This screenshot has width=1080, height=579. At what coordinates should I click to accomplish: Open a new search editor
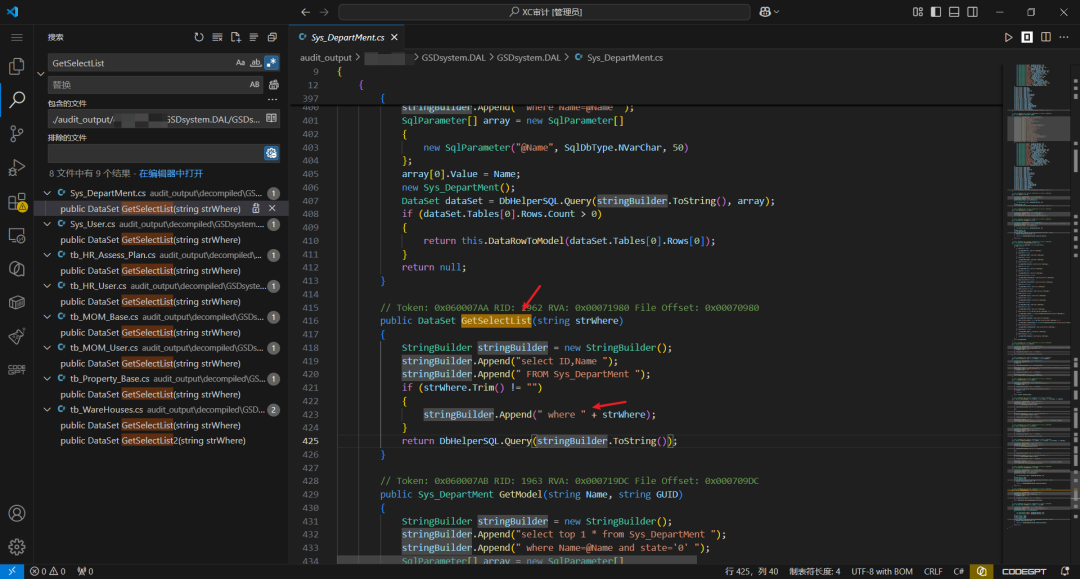pyautogui.click(x=236, y=37)
